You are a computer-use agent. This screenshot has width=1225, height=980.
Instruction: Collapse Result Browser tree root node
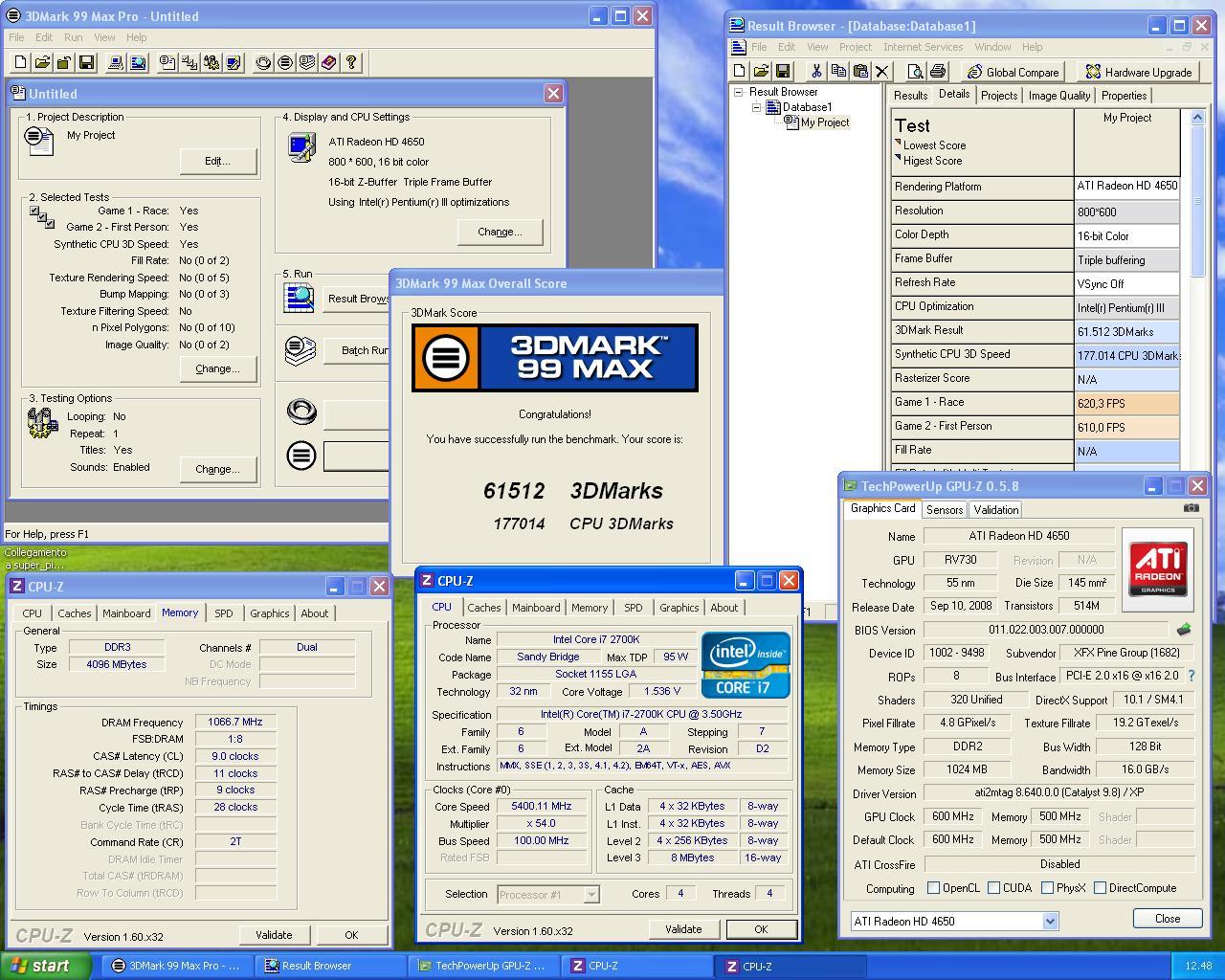[739, 92]
